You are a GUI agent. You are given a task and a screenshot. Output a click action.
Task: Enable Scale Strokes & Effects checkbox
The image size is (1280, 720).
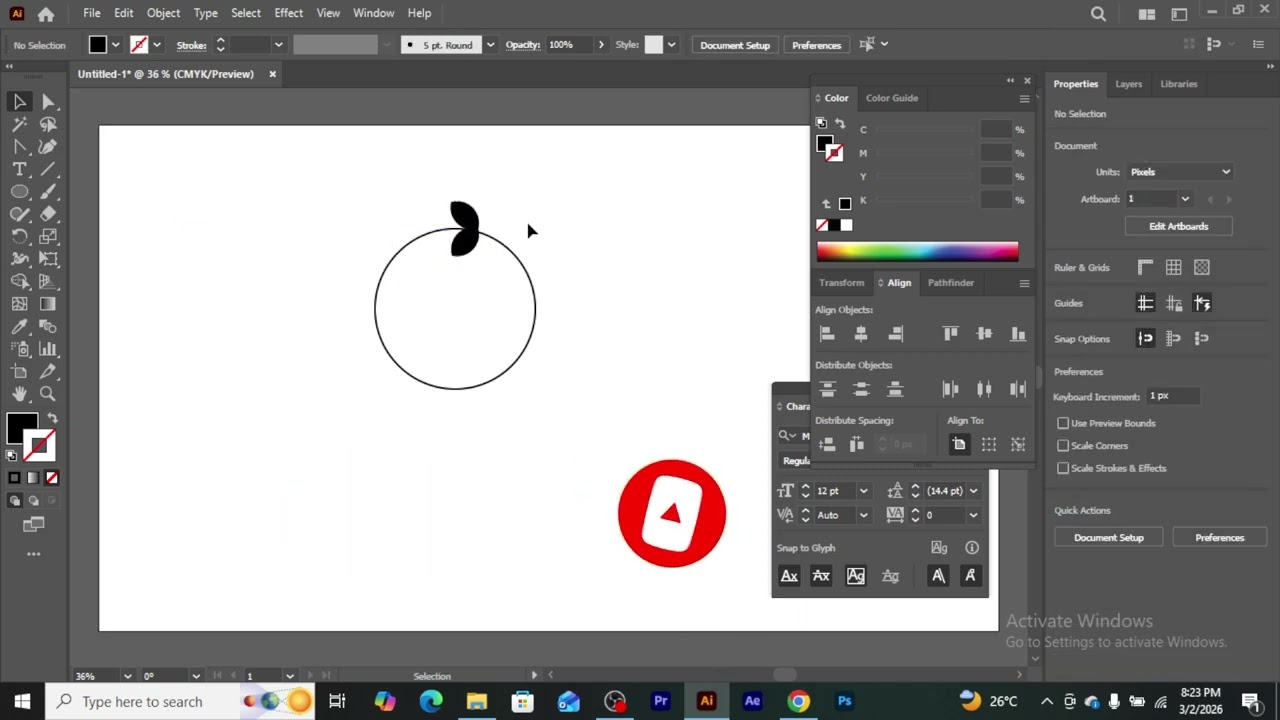tap(1063, 468)
